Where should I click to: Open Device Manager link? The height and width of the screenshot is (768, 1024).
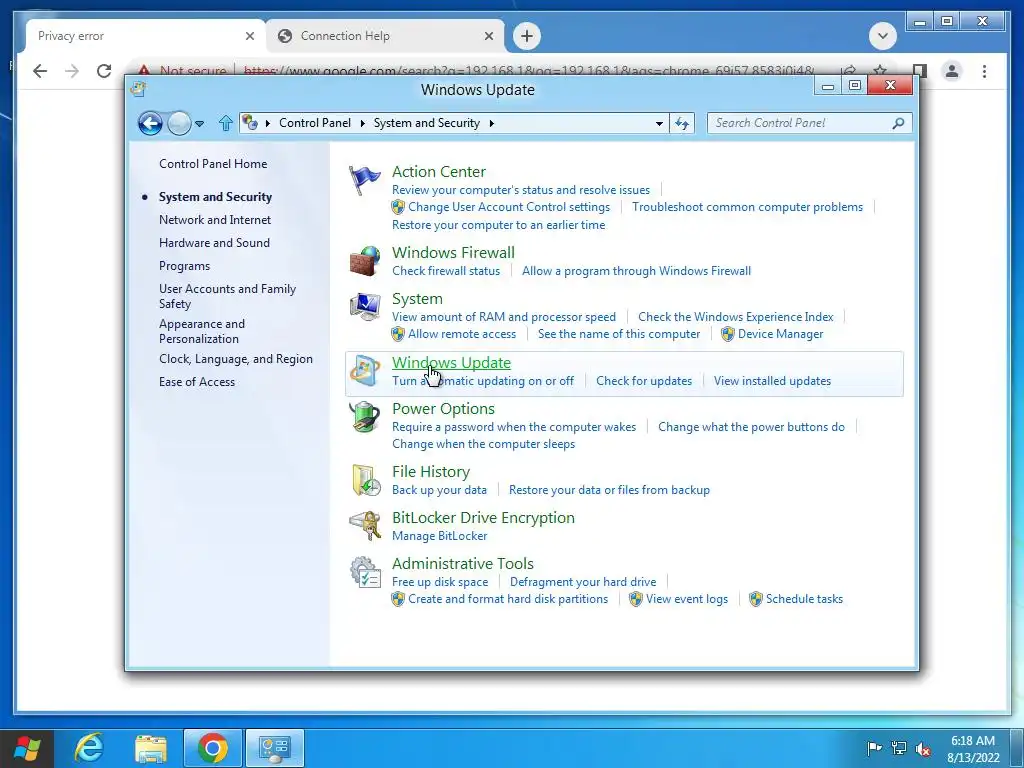click(x=780, y=334)
